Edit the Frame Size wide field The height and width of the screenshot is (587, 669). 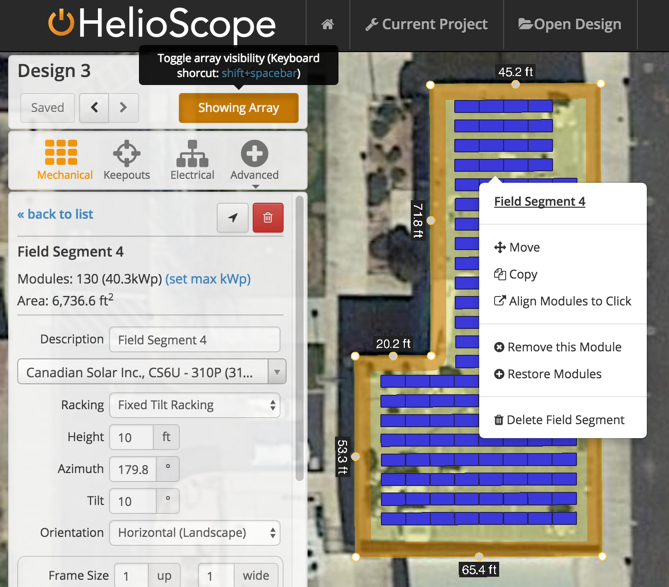coord(216,576)
